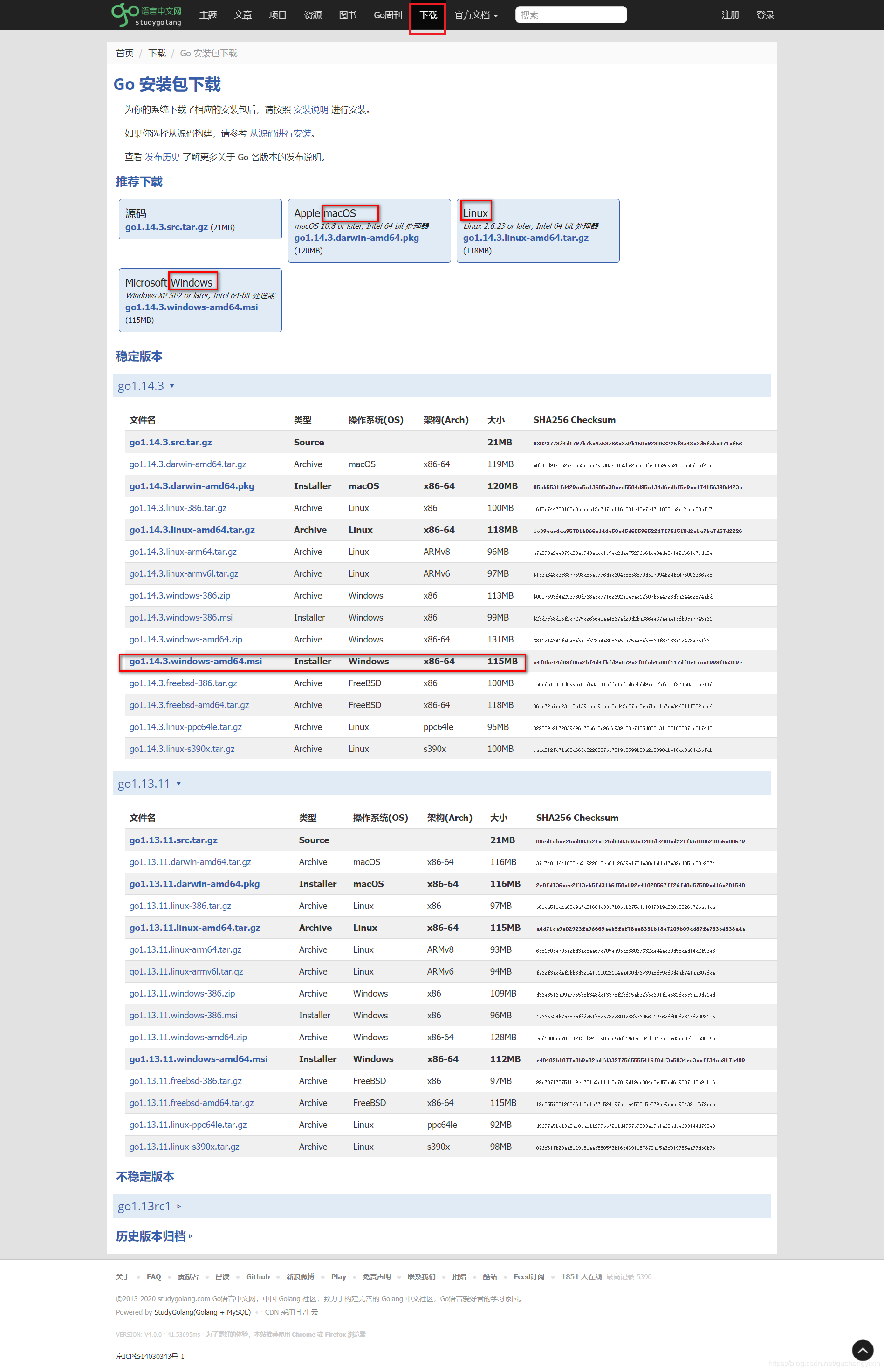Click go1.14.3.windows-386.zip in table
The width and height of the screenshot is (884, 1372).
coord(180,595)
